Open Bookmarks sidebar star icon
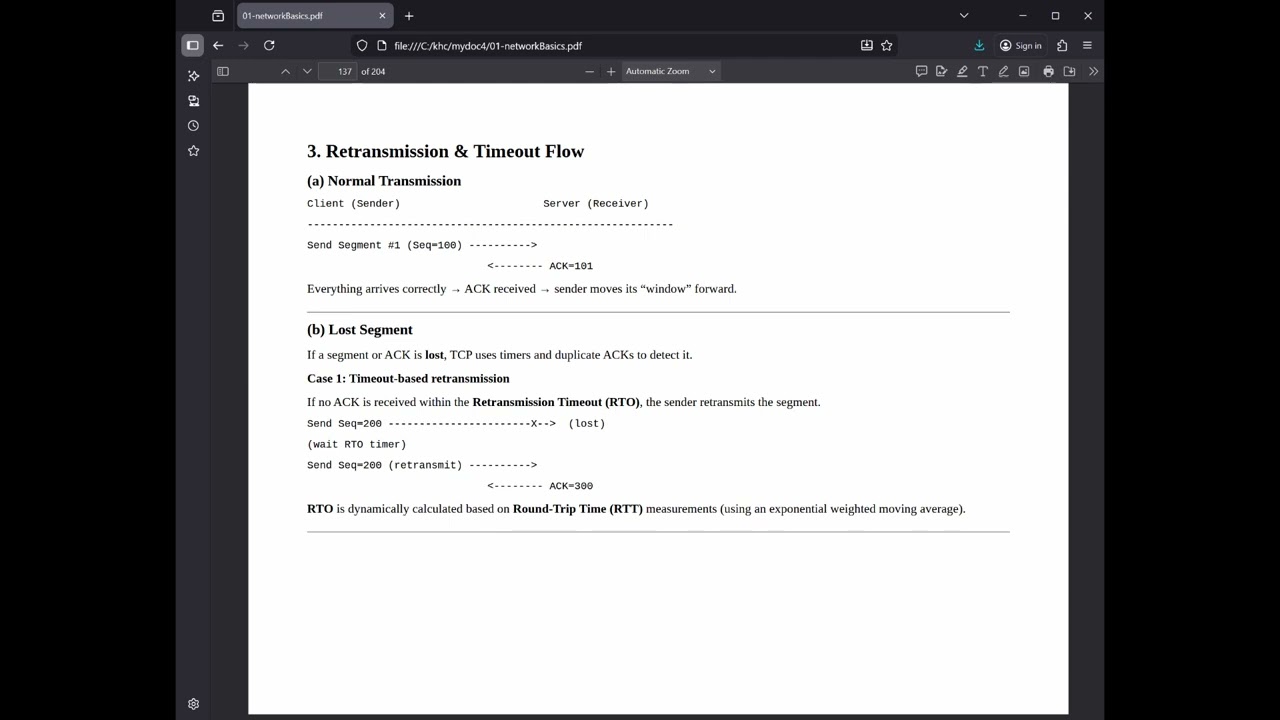 click(x=193, y=151)
